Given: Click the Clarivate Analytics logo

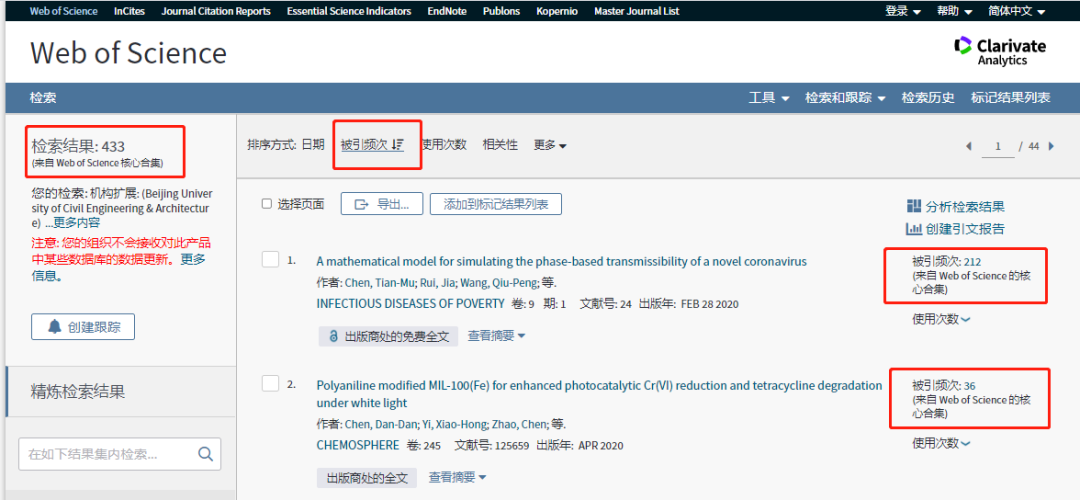Looking at the screenshot, I should pos(999,52).
